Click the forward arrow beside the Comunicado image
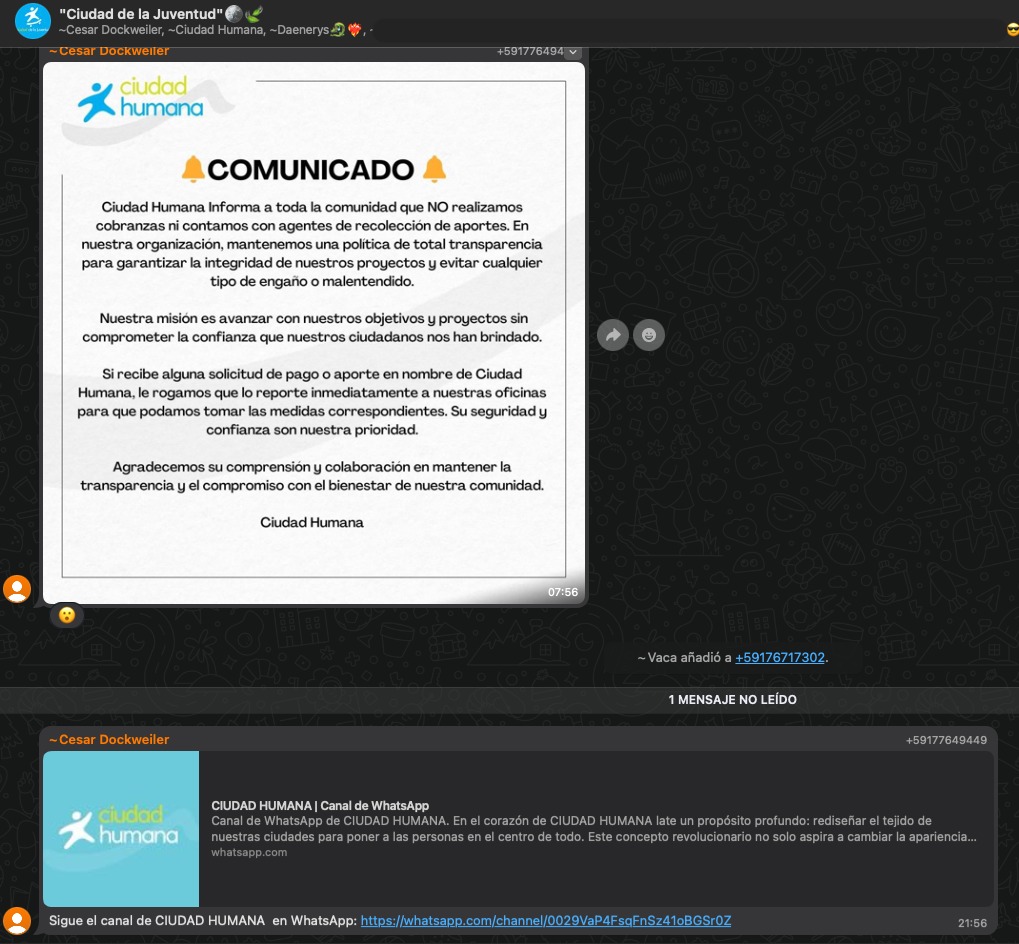Image resolution: width=1019 pixels, height=944 pixels. coord(613,335)
